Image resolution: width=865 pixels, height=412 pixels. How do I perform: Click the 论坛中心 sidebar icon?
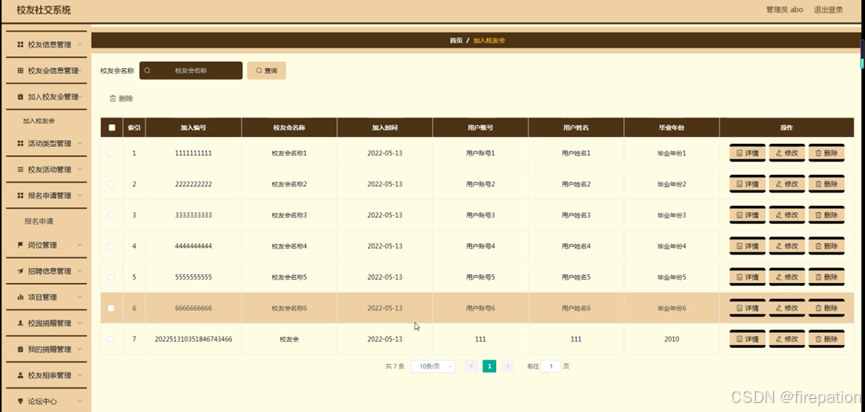pyautogui.click(x=20, y=402)
